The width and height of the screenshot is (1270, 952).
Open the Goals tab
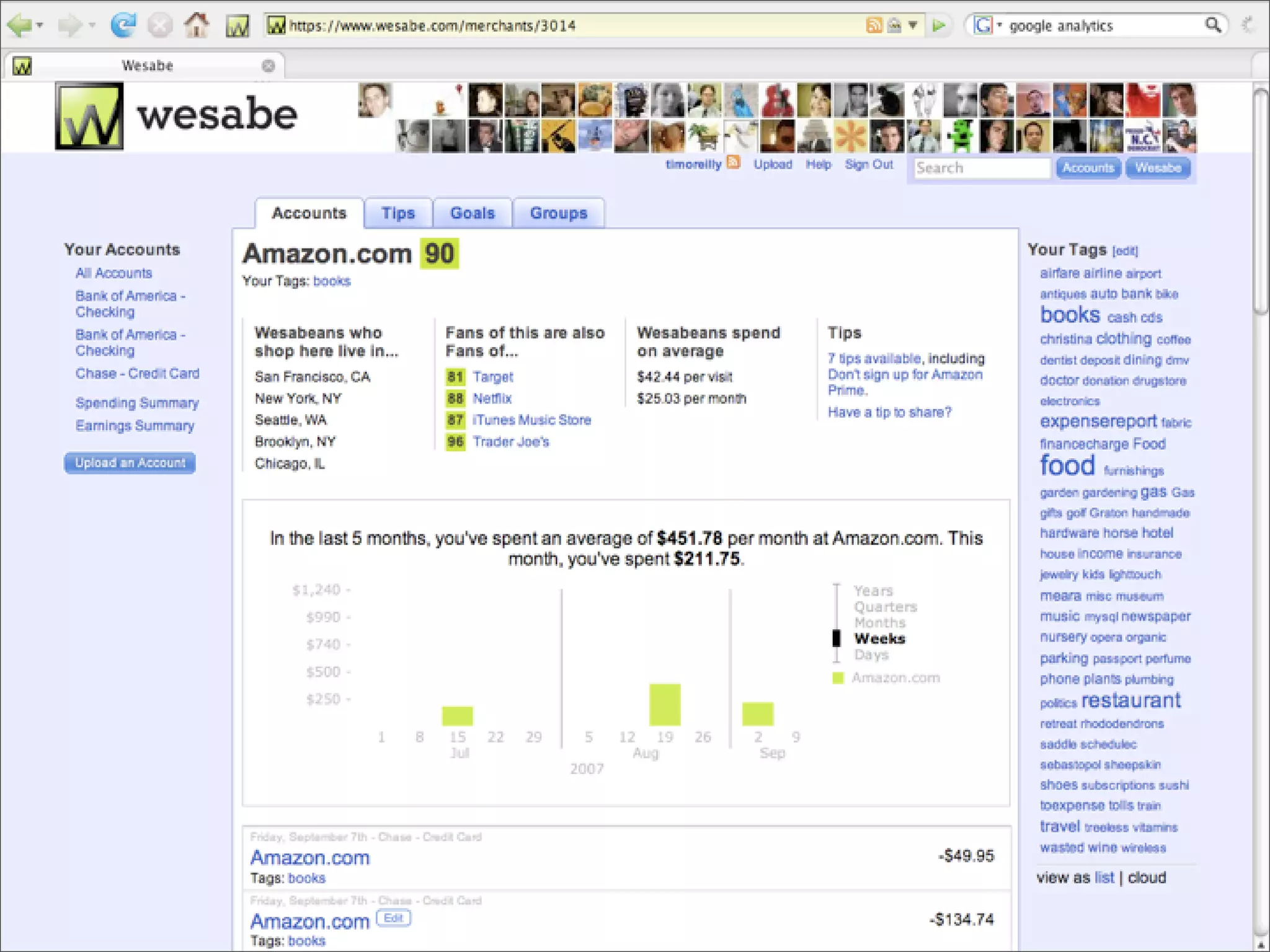(x=472, y=213)
